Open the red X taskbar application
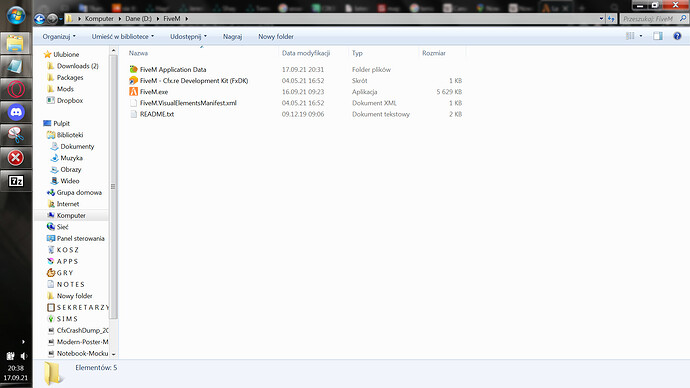The height and width of the screenshot is (388, 690). tap(15, 158)
